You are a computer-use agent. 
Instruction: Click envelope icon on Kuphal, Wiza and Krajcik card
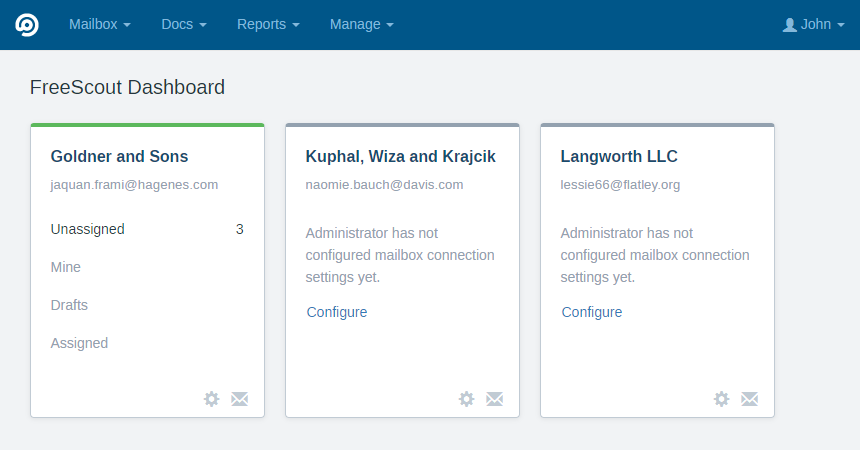(x=495, y=399)
